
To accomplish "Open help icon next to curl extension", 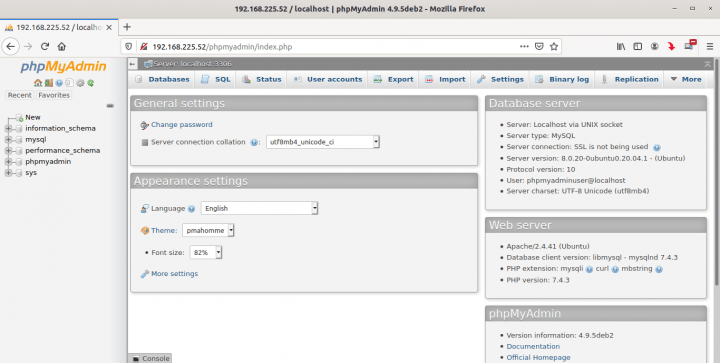I will coord(615,269).
